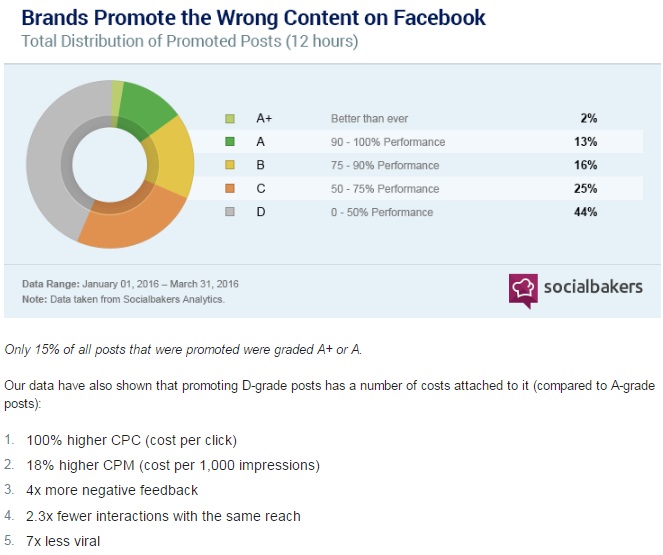Click the 'Brands Promote the Wrong Content' heading

click(x=254, y=18)
